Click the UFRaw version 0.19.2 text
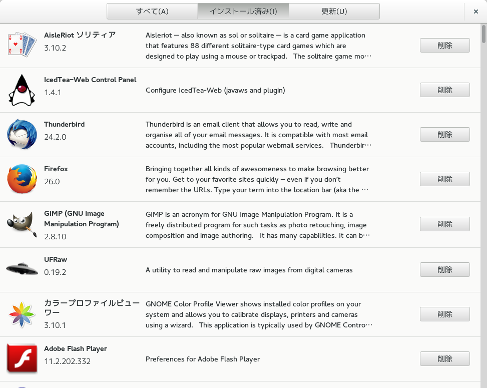 pos(55,272)
